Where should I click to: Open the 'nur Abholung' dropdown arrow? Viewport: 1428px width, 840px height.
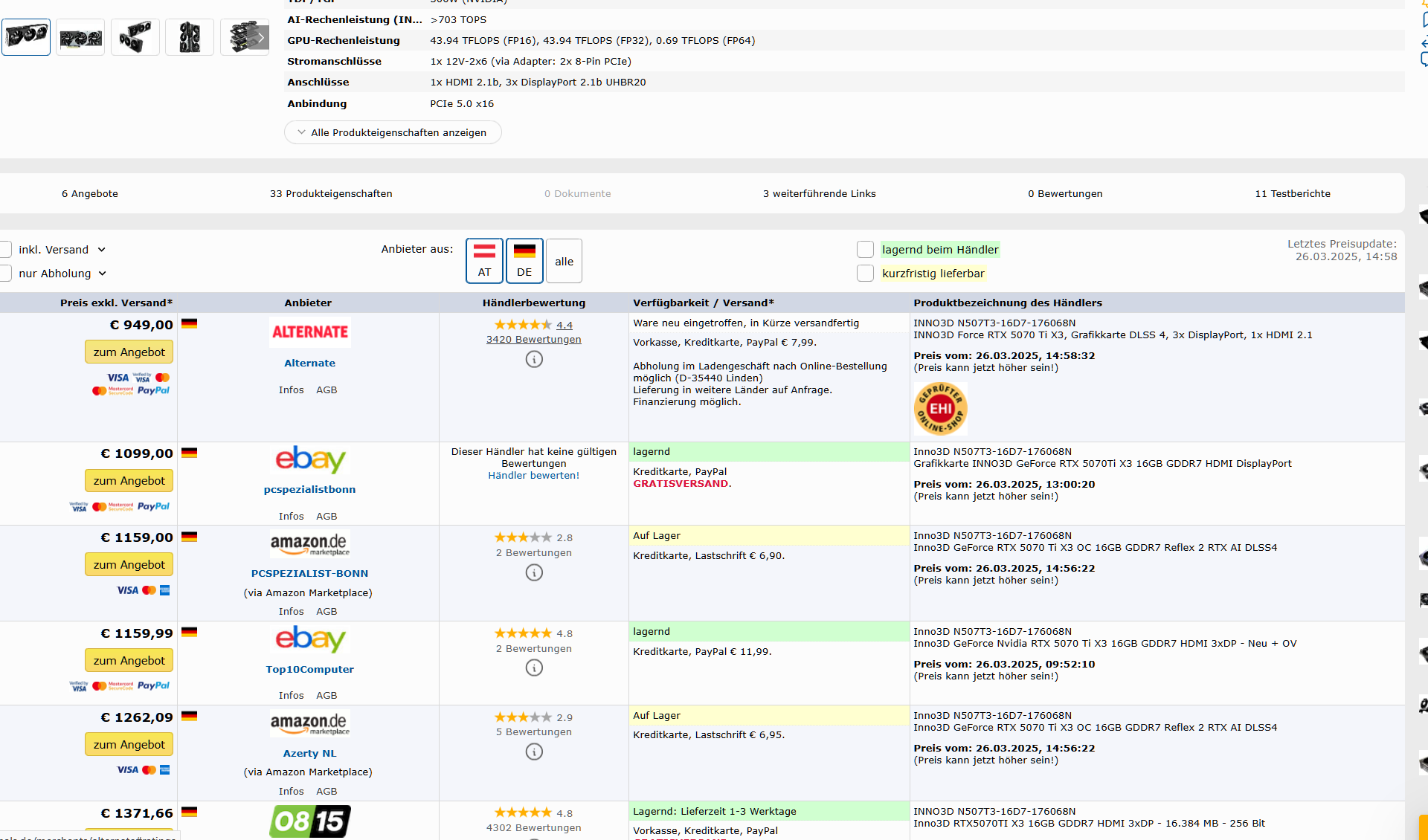point(103,274)
